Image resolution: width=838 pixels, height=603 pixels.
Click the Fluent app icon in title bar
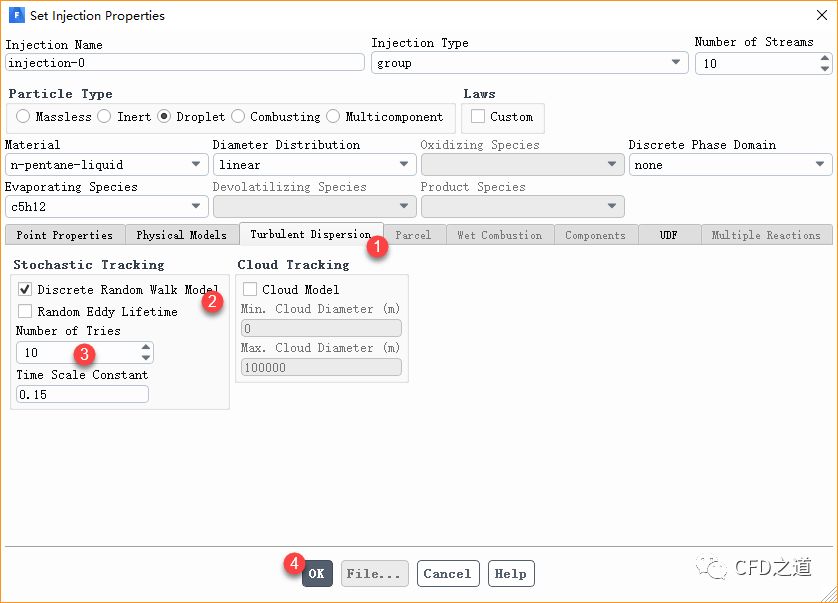[16, 16]
